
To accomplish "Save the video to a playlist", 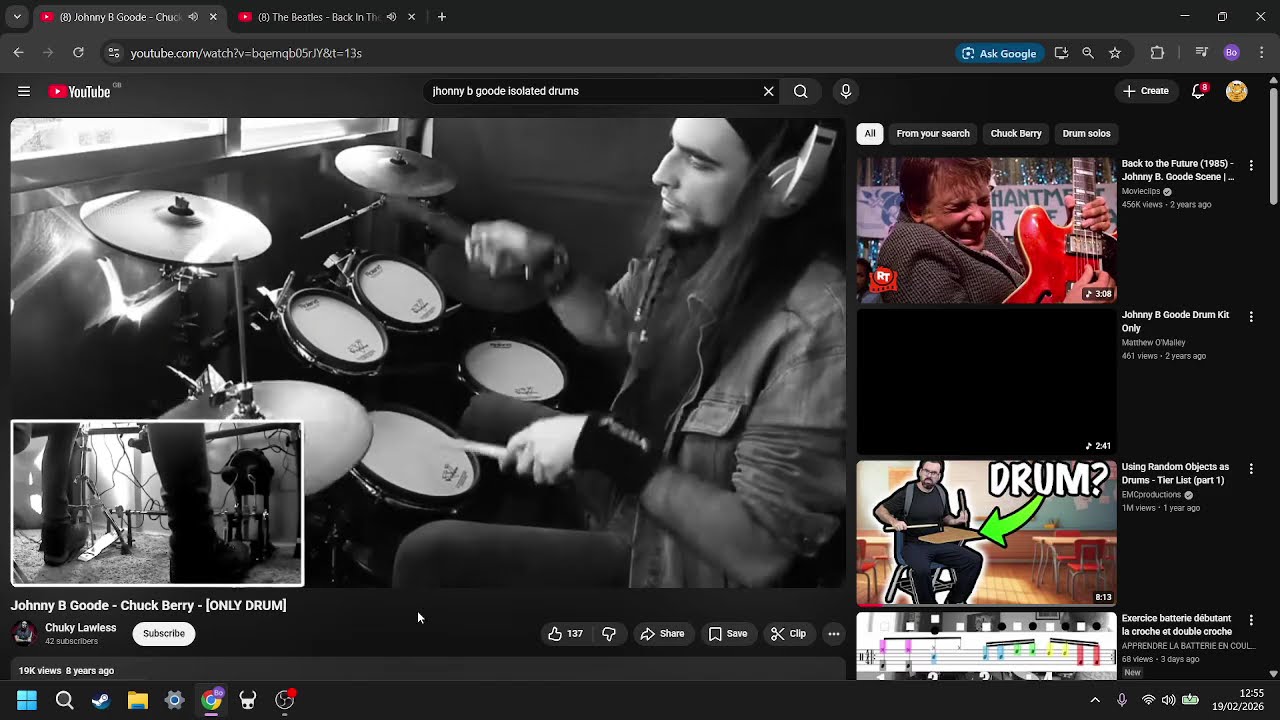I will click(x=728, y=634).
